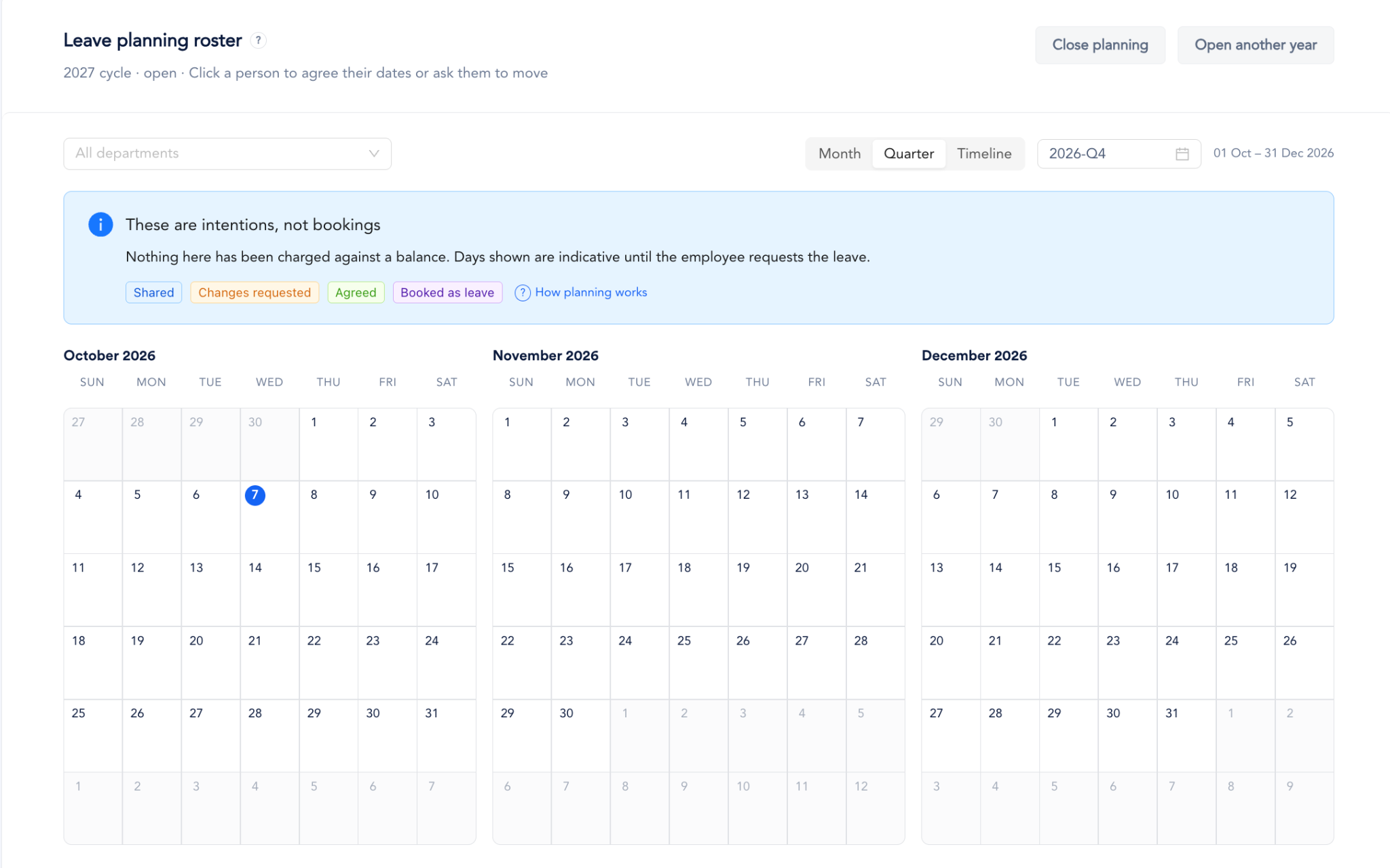Switch to Month view
The height and width of the screenshot is (868, 1390).
(840, 153)
